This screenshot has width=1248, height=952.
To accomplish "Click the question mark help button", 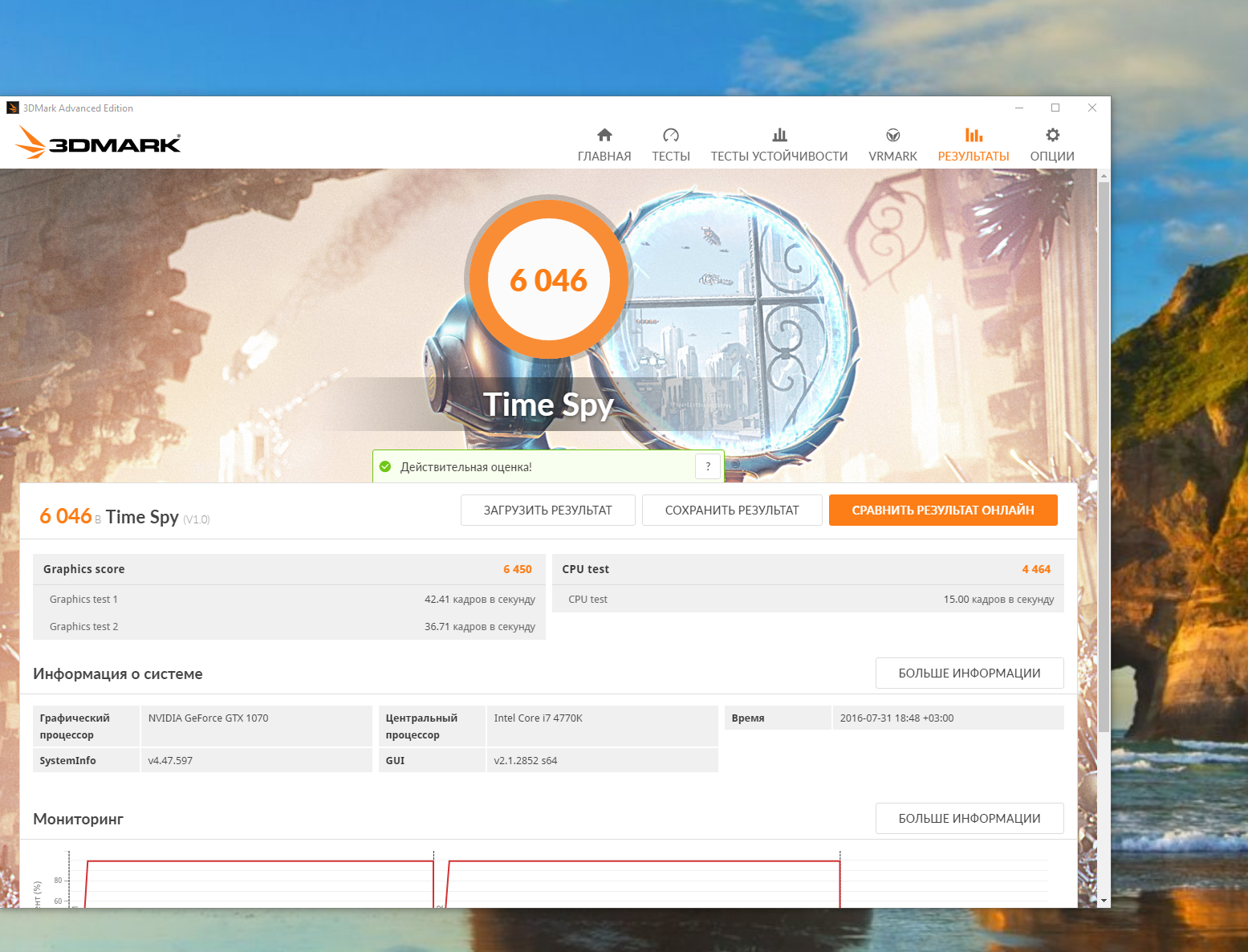I will pyautogui.click(x=708, y=466).
